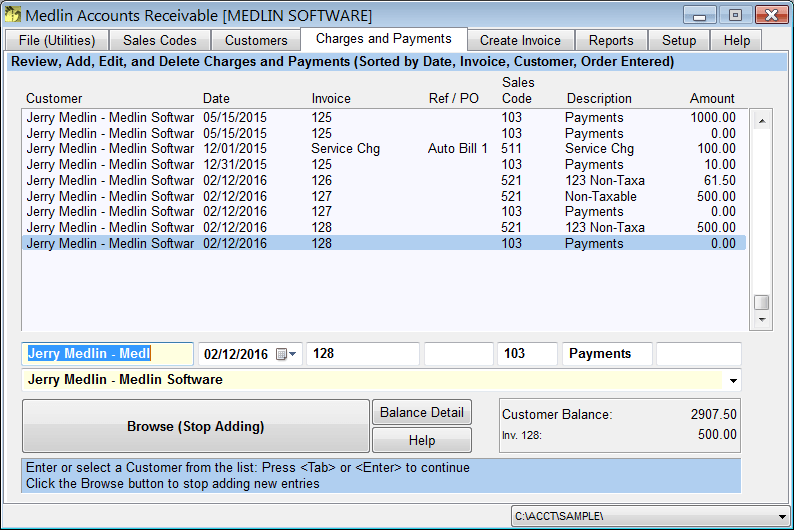Click the empty amount entry field
The image size is (794, 530).
(x=699, y=354)
